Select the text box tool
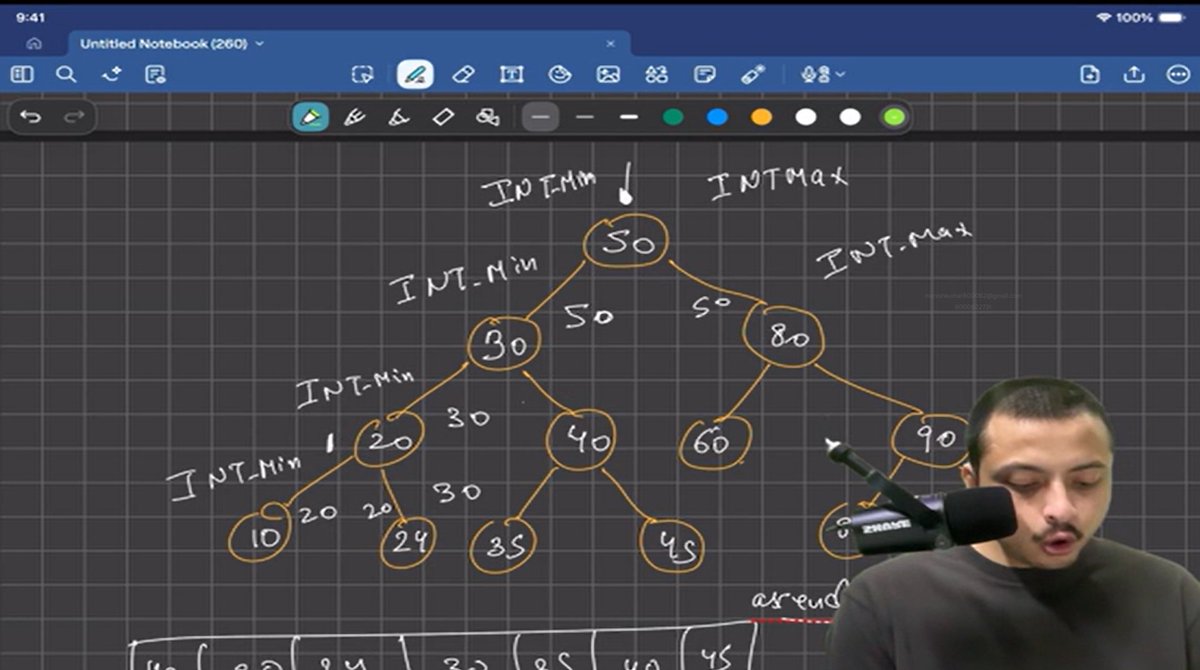The image size is (1200, 670). pyautogui.click(x=512, y=73)
